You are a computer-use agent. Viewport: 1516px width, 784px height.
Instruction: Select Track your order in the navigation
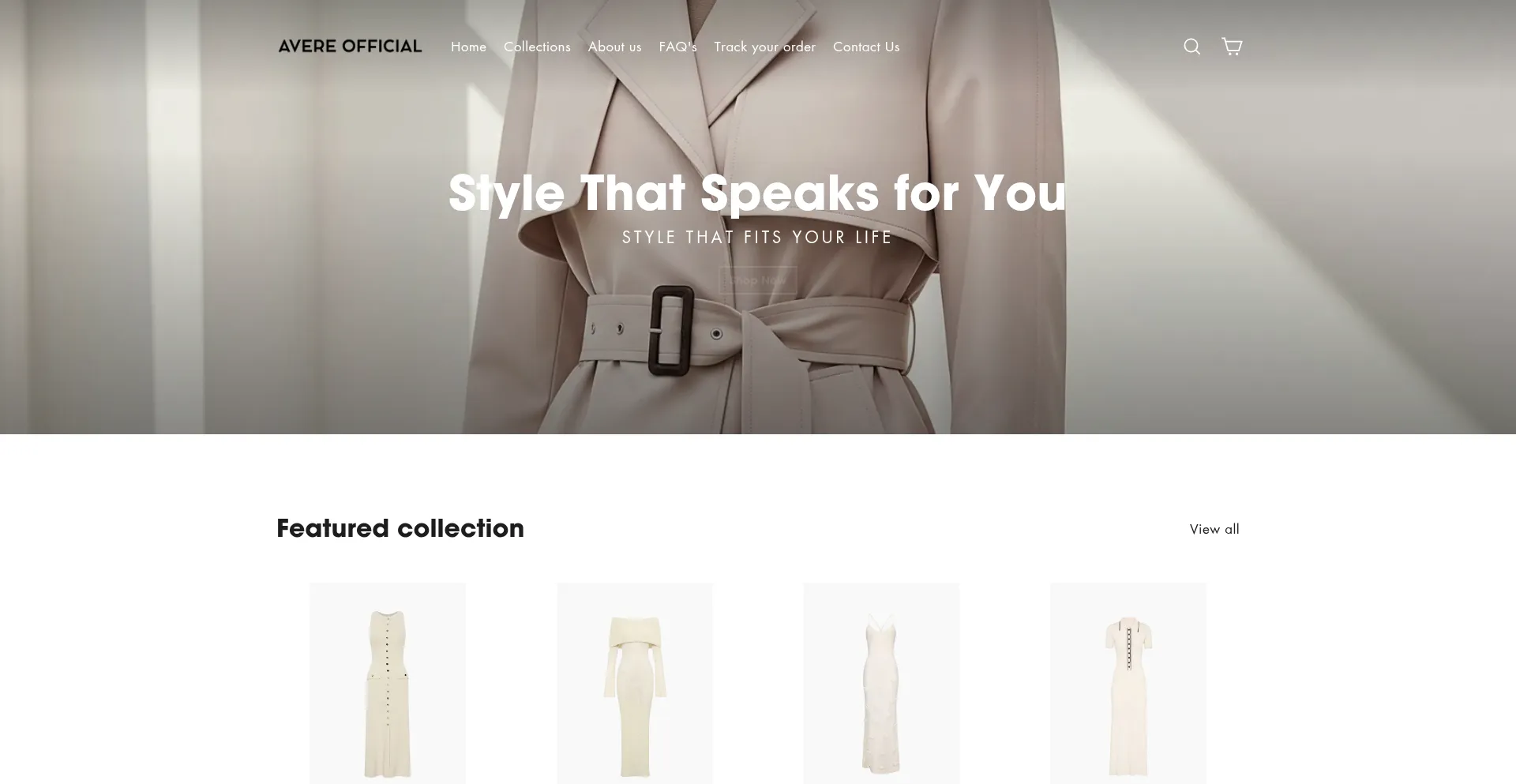click(764, 47)
